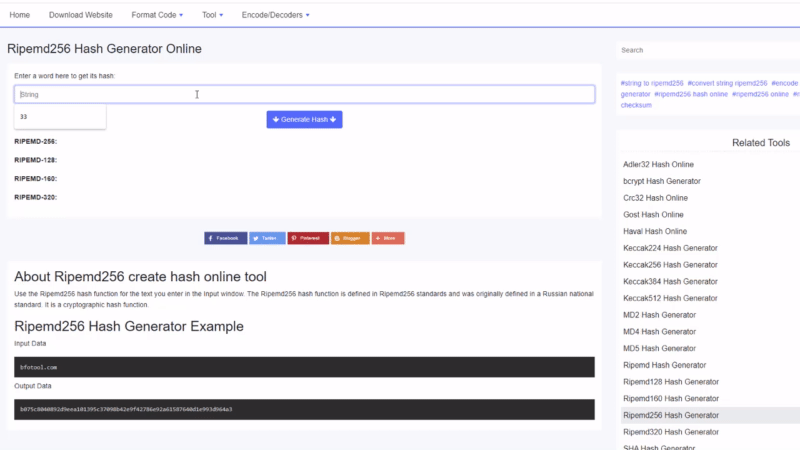Select Ripemd160 Hash Generator in Related Tools
This screenshot has height=450, width=800.
[x=670, y=398]
